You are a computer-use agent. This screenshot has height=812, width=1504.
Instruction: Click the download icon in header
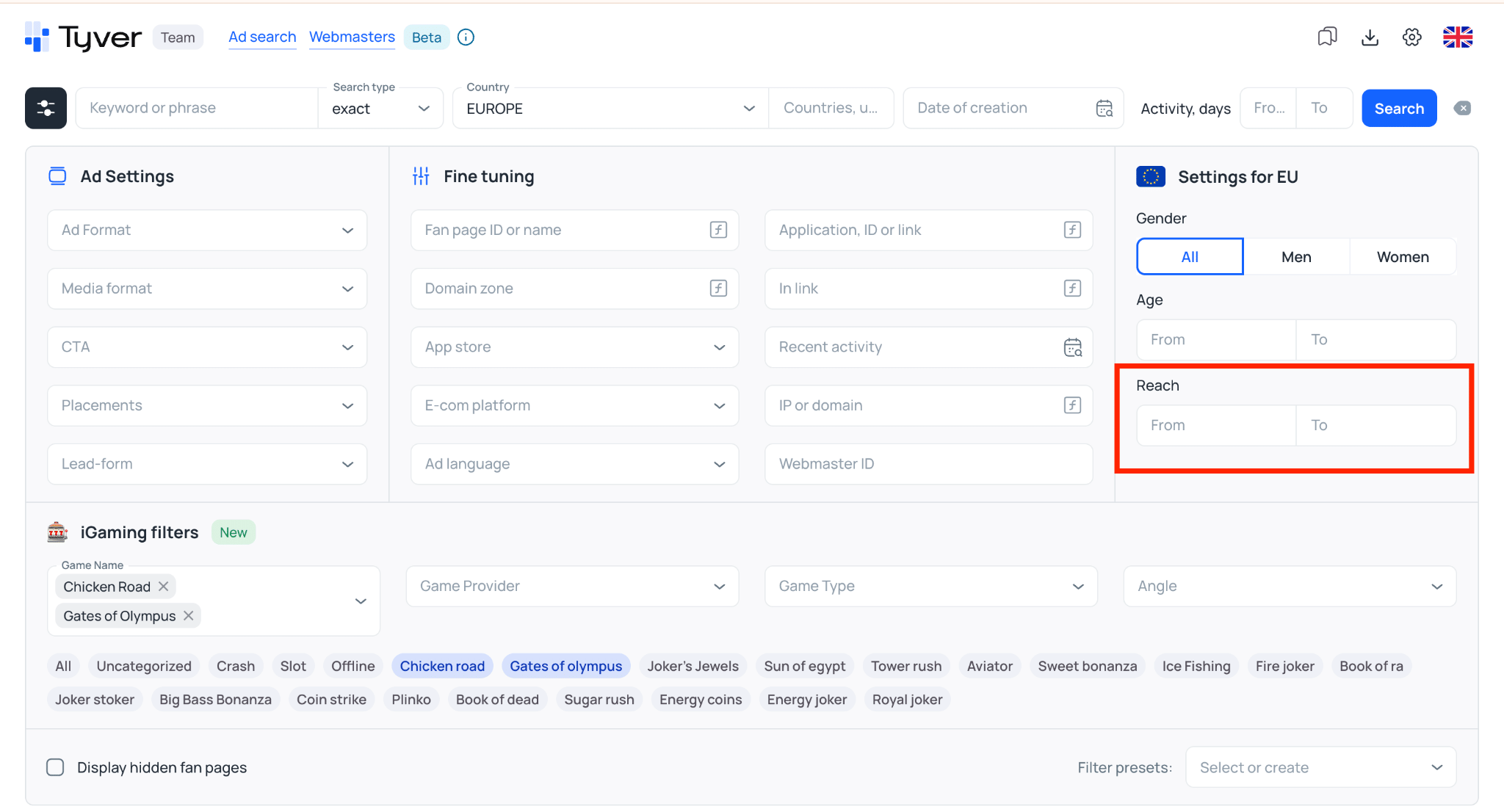click(1370, 37)
